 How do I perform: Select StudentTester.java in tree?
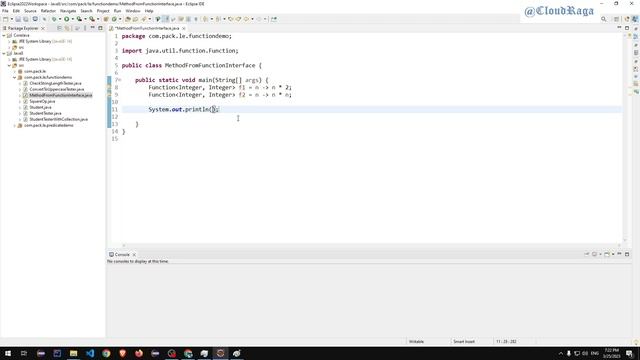point(45,113)
